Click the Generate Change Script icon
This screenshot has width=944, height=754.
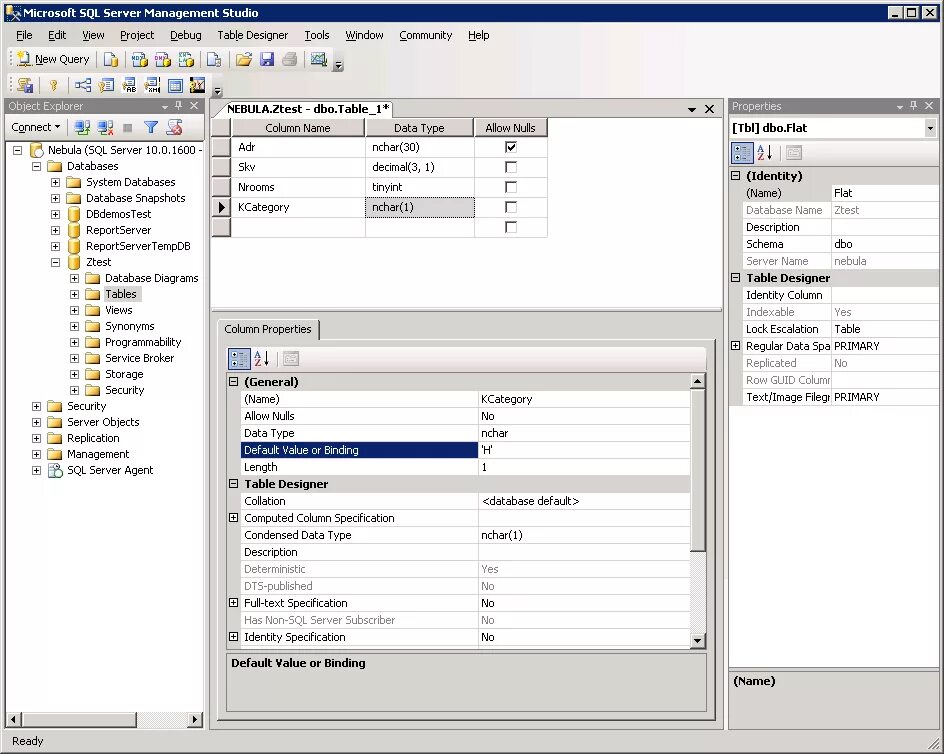[25, 85]
